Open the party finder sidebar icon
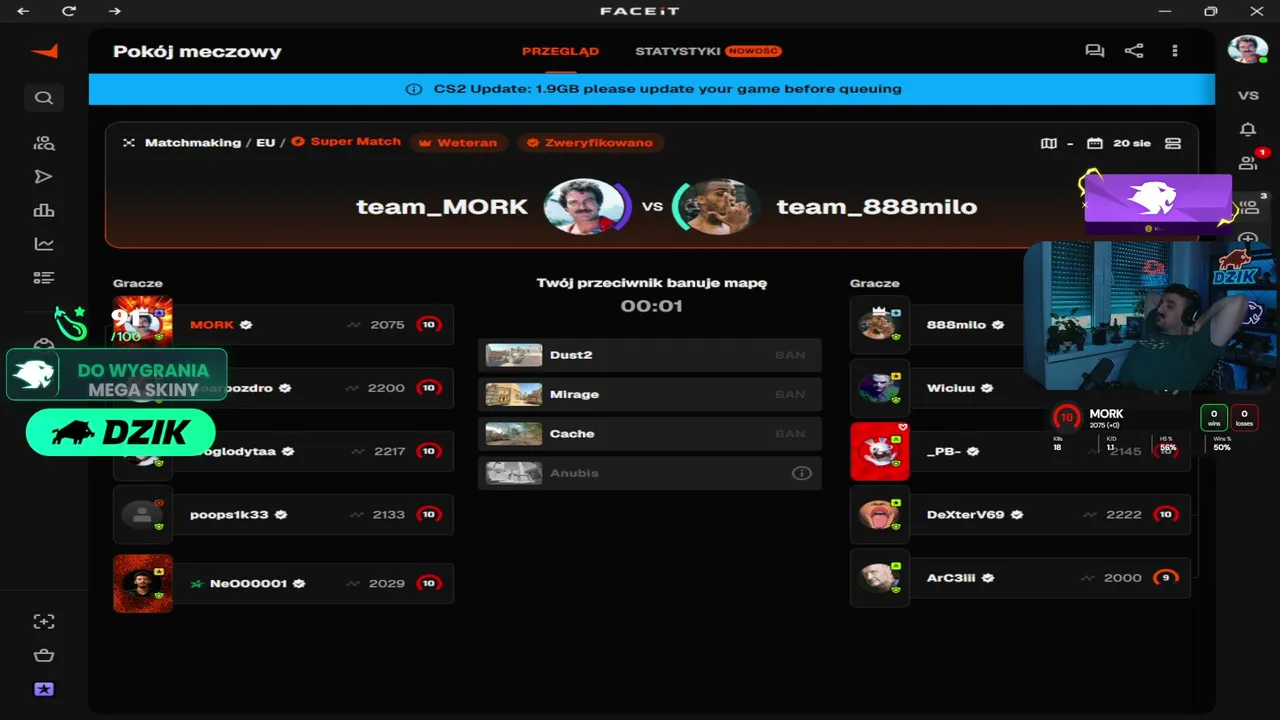Image resolution: width=1280 pixels, height=720 pixels. tap(44, 143)
